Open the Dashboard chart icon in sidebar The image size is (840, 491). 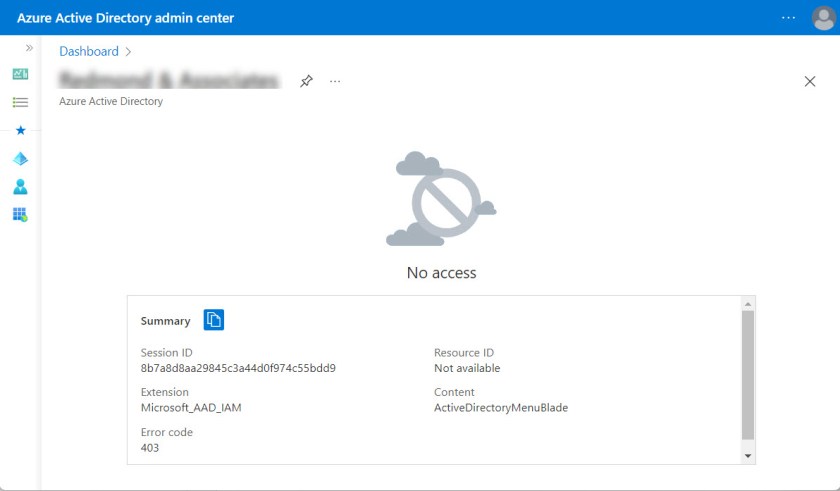20,74
